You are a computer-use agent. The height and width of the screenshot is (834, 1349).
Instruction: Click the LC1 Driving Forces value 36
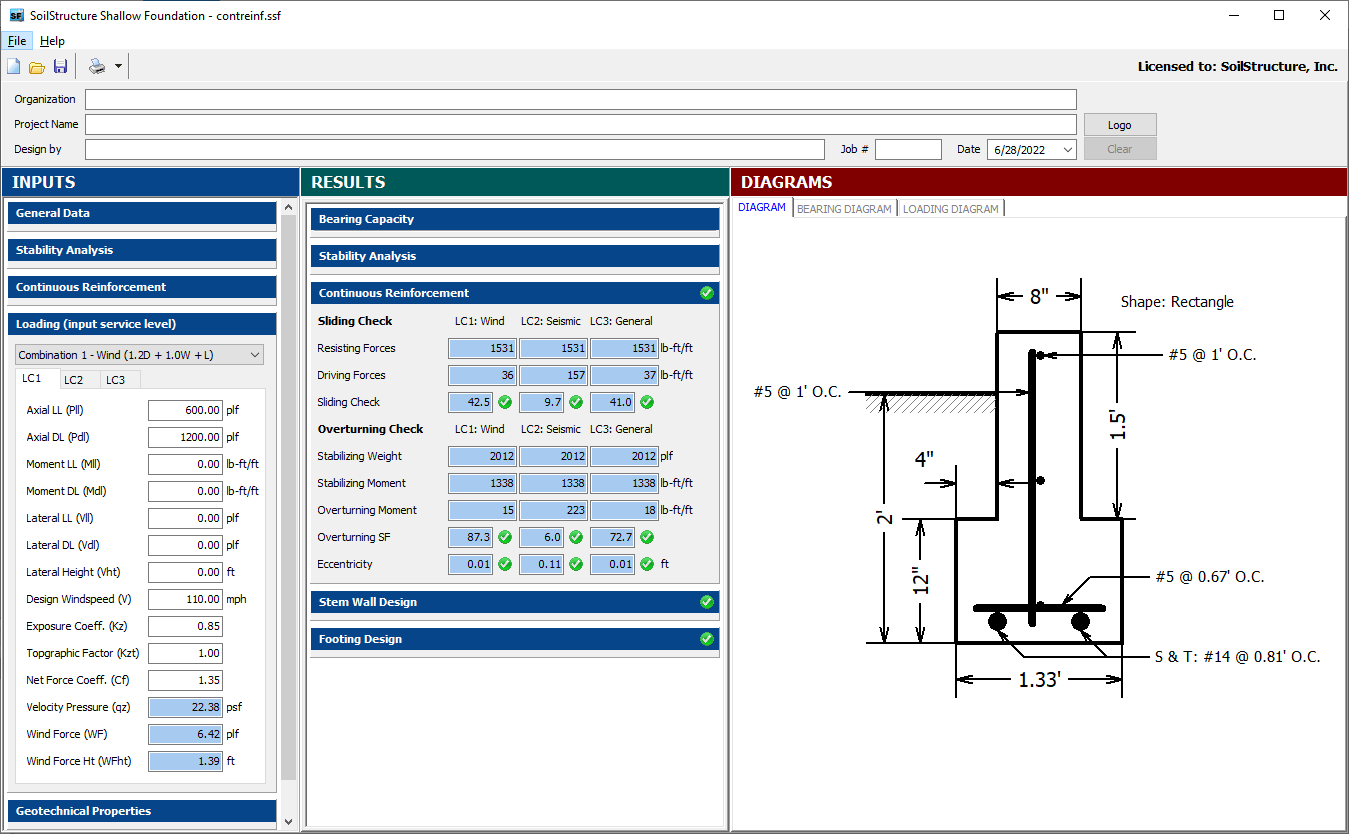point(482,375)
